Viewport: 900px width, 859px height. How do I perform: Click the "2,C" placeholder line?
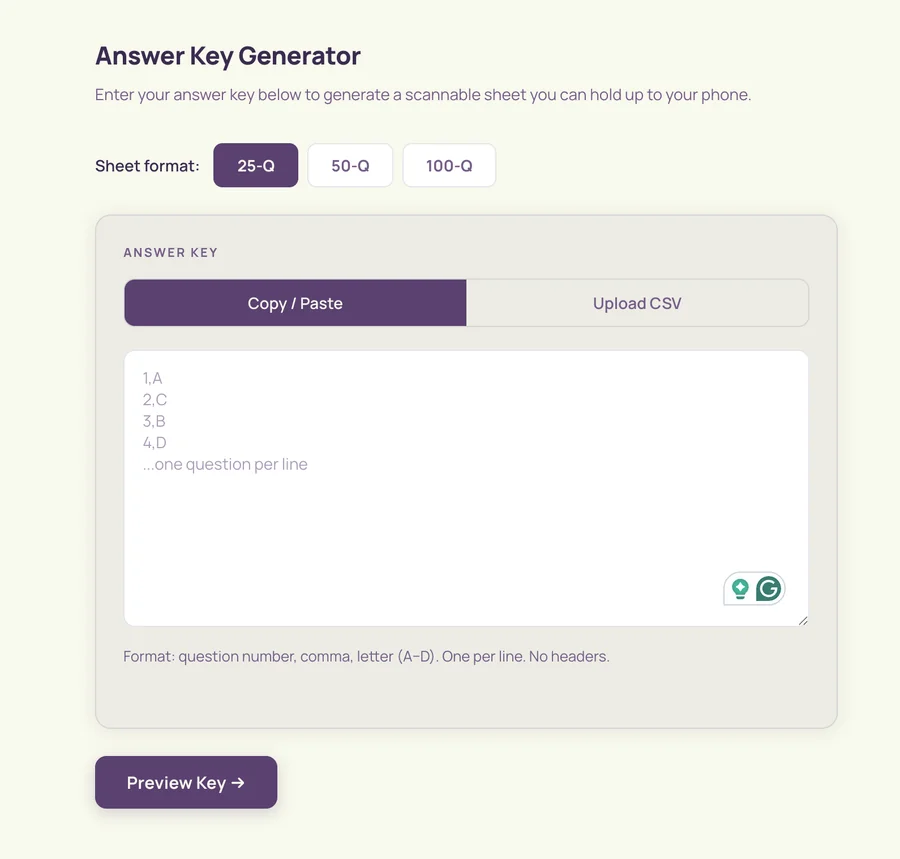[x=154, y=399]
